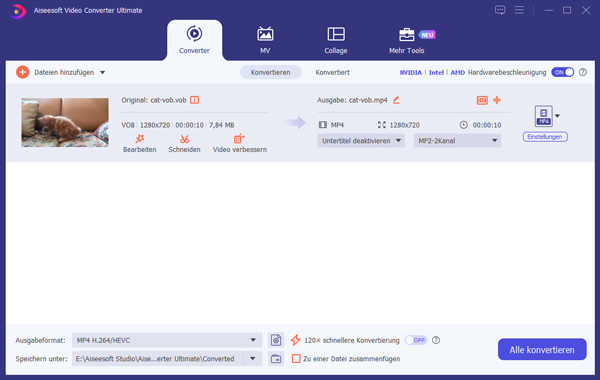The image size is (600, 380).
Task: Click the clock icon by output duration
Action: pyautogui.click(x=464, y=125)
